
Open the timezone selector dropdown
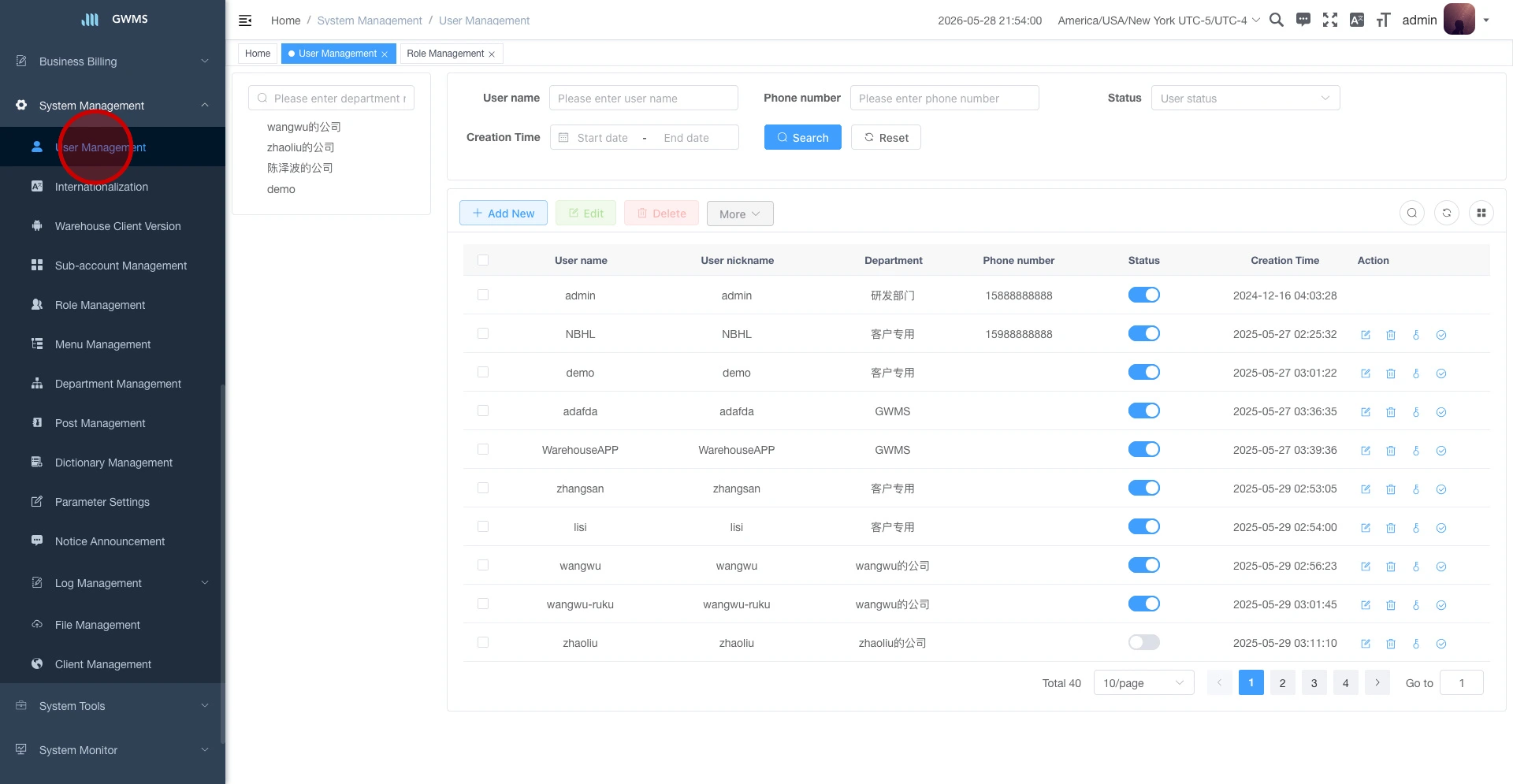tap(1159, 20)
